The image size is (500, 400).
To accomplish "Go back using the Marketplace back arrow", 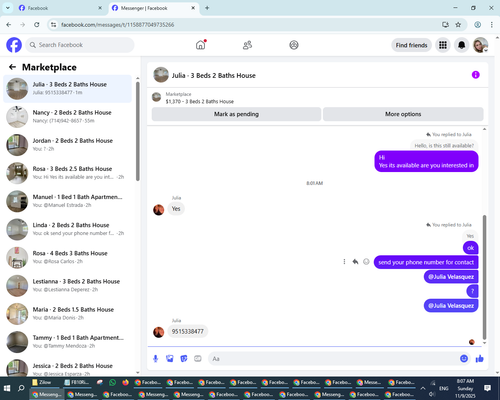I will [x=12, y=67].
